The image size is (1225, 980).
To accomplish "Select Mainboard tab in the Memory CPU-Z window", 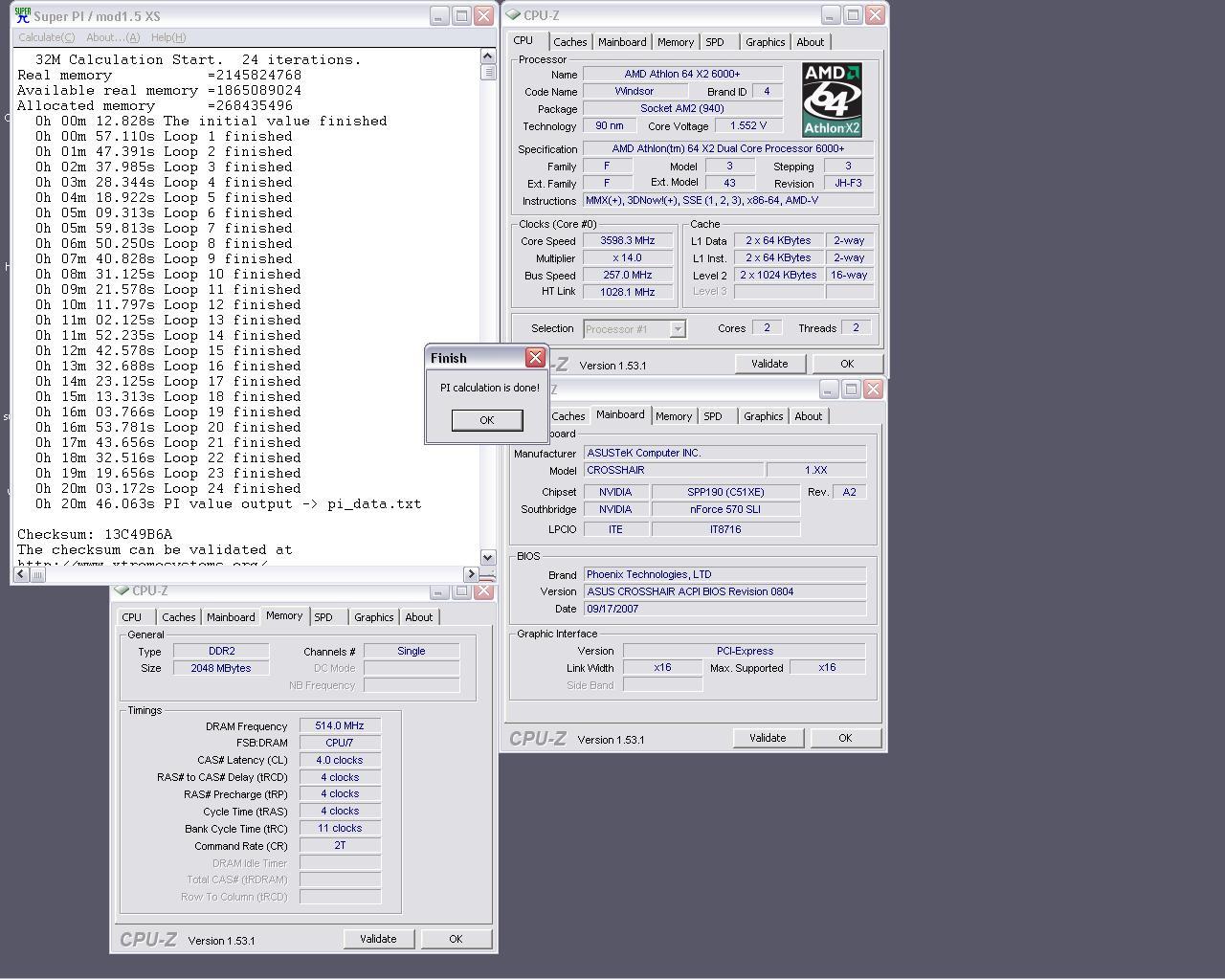I will tap(231, 617).
